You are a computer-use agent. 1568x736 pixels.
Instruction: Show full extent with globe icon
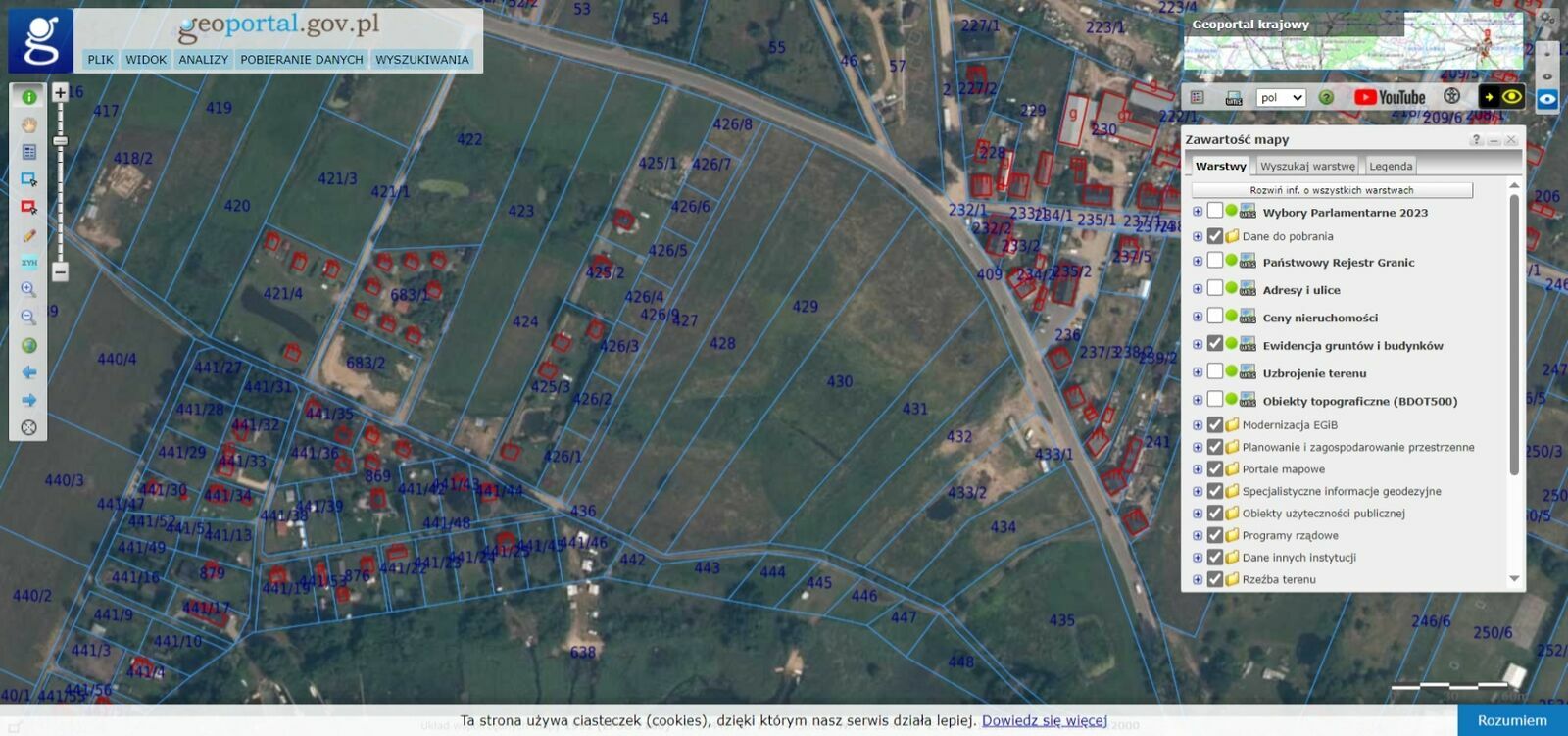click(28, 345)
